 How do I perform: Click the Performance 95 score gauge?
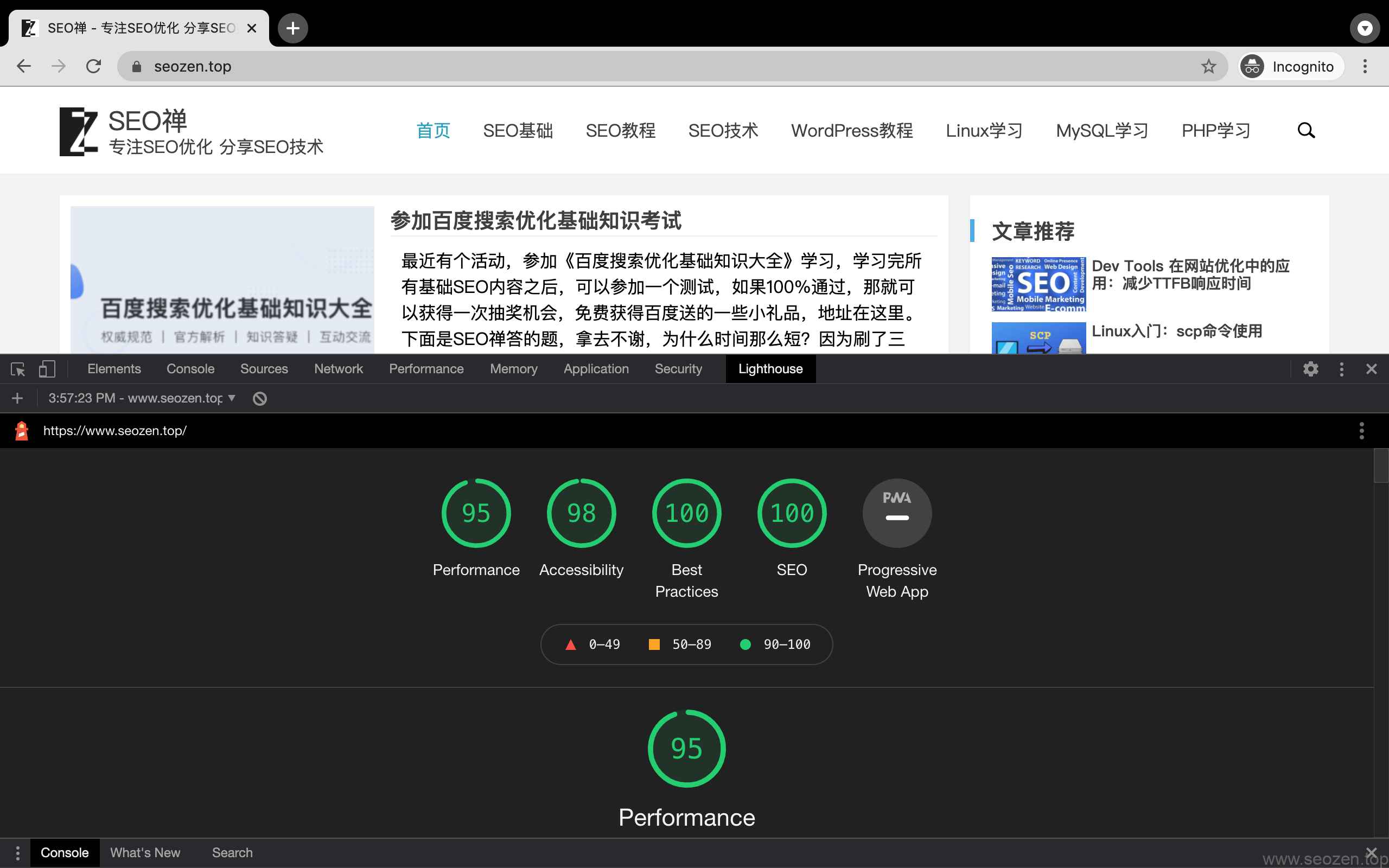pos(476,513)
